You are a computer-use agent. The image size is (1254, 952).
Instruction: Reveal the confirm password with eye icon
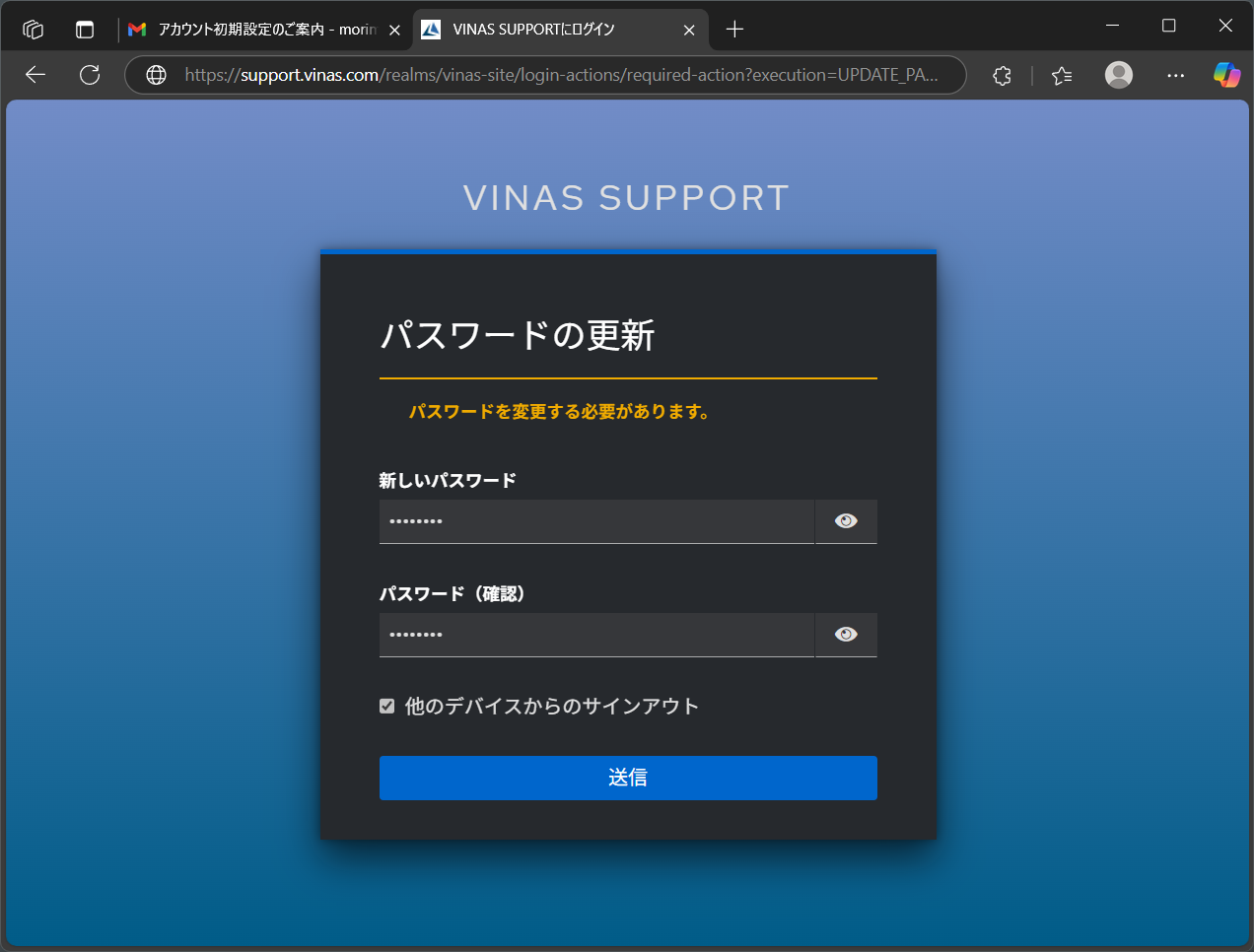(x=846, y=635)
